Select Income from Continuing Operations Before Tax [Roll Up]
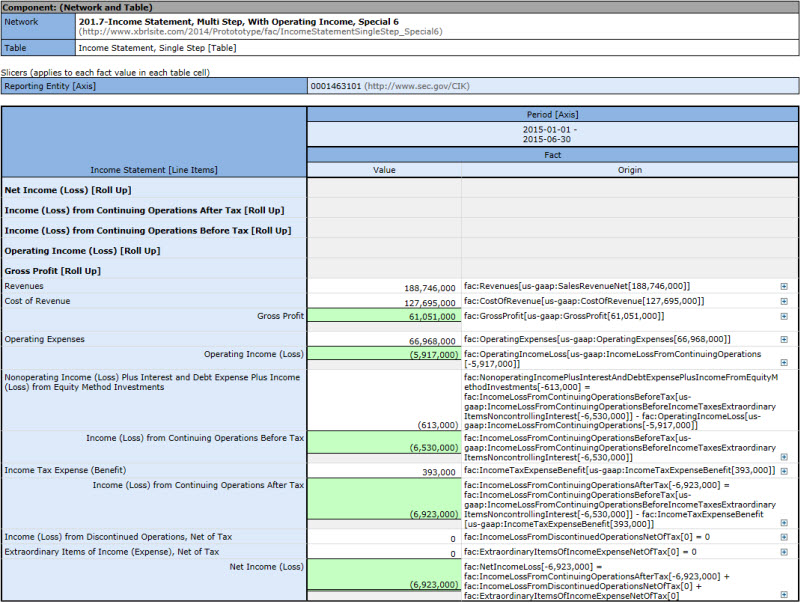Viewport: 800px width, 603px height. [148, 231]
